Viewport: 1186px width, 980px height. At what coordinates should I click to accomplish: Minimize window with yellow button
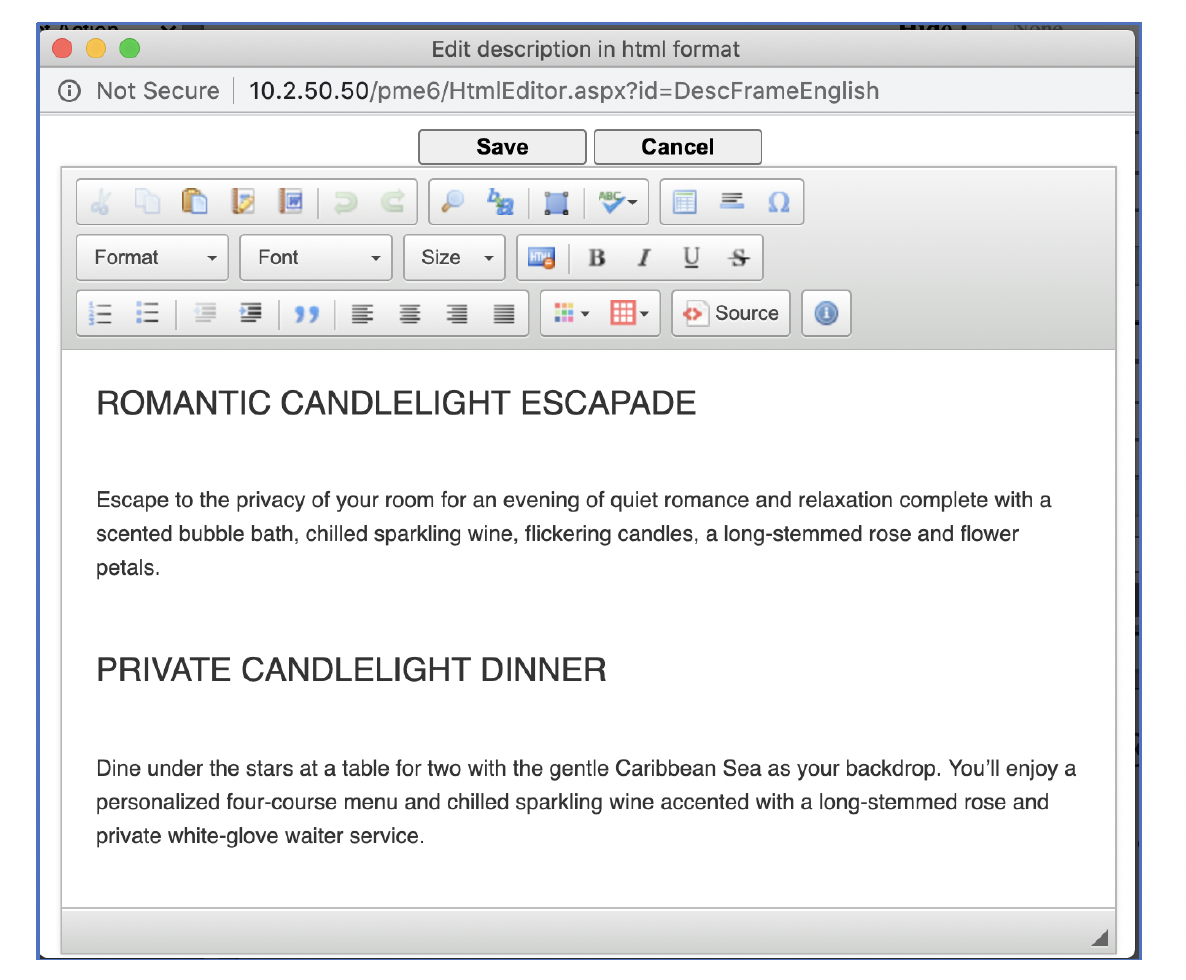click(96, 49)
